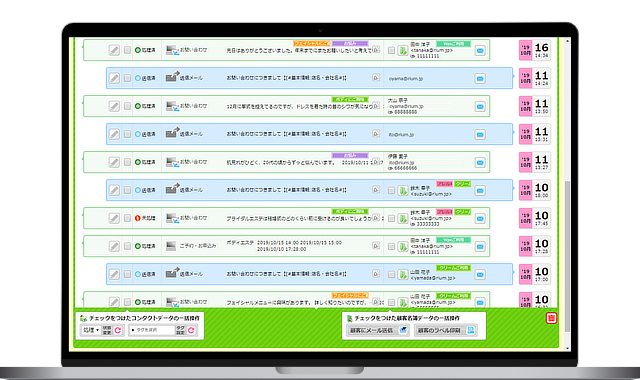640x380 pixels.
Task: Click blue mail button on 14:34 tanaka row
Action: click(x=480, y=51)
